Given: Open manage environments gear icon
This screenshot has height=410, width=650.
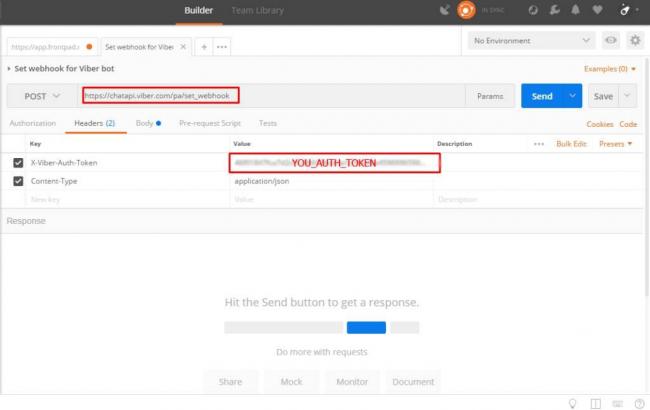Looking at the screenshot, I should pyautogui.click(x=635, y=40).
